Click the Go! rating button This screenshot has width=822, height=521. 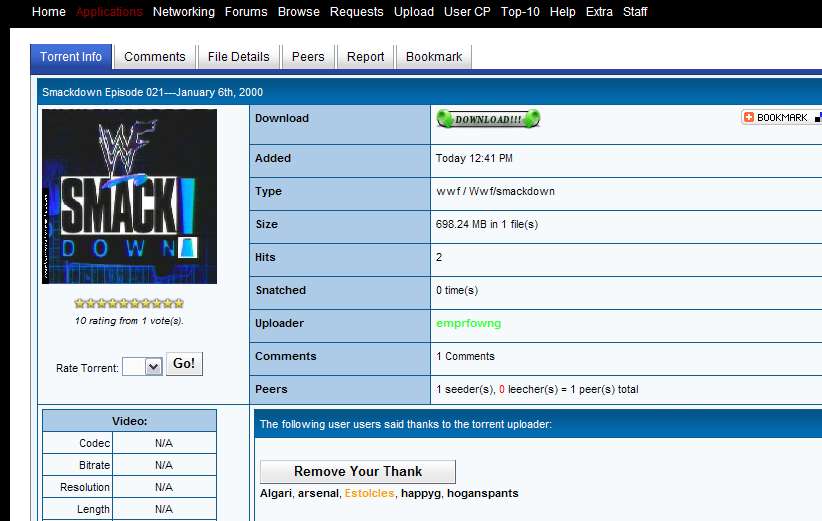click(184, 364)
